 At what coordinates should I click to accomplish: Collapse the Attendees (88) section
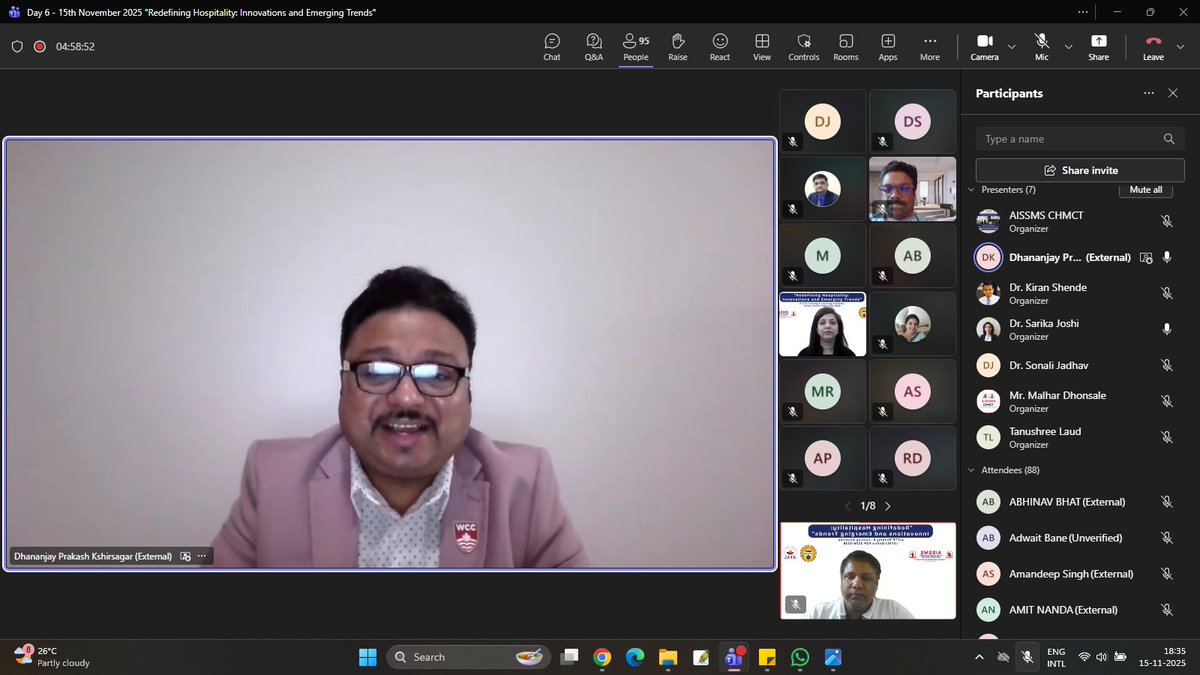[x=971, y=469]
